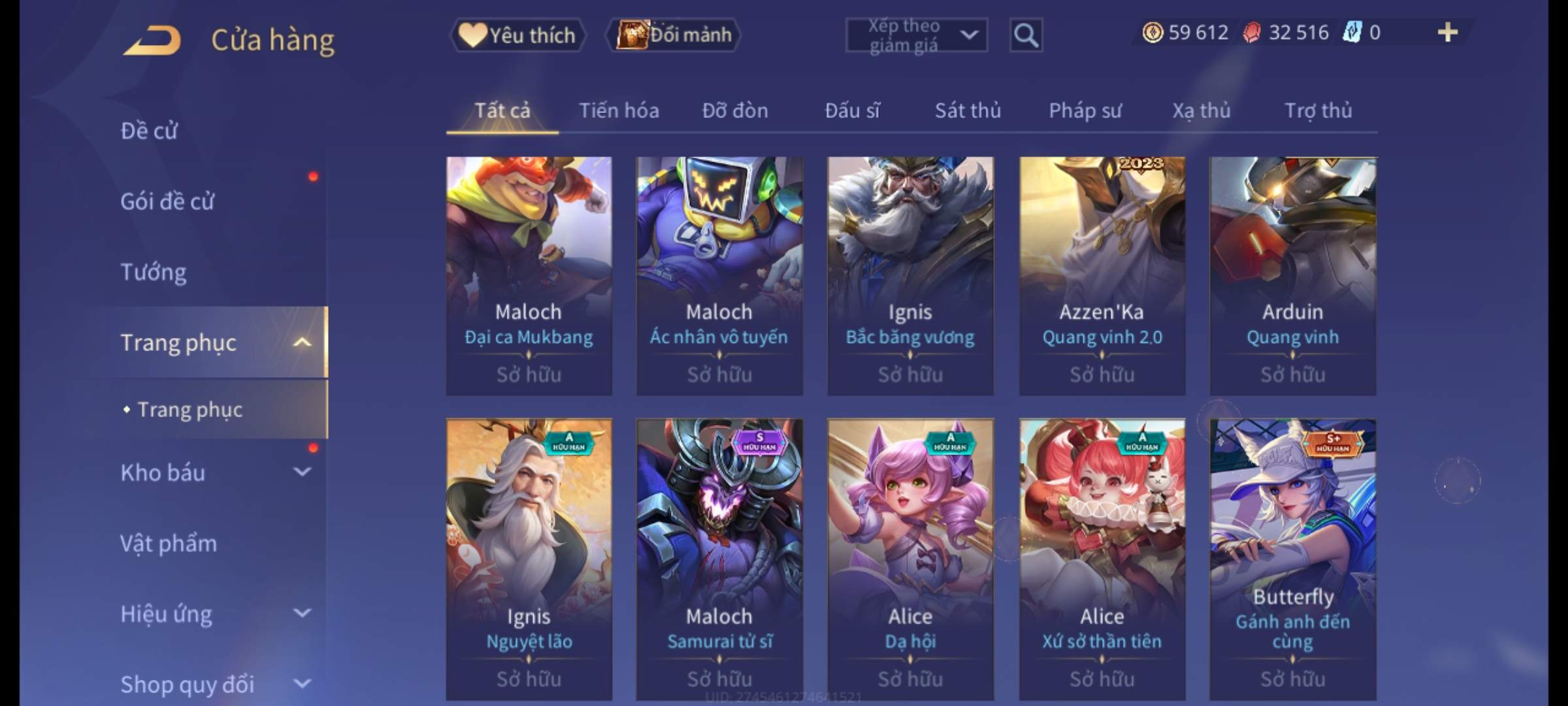Image resolution: width=1568 pixels, height=706 pixels.
Task: Open the search magnifier icon
Action: 1026,35
